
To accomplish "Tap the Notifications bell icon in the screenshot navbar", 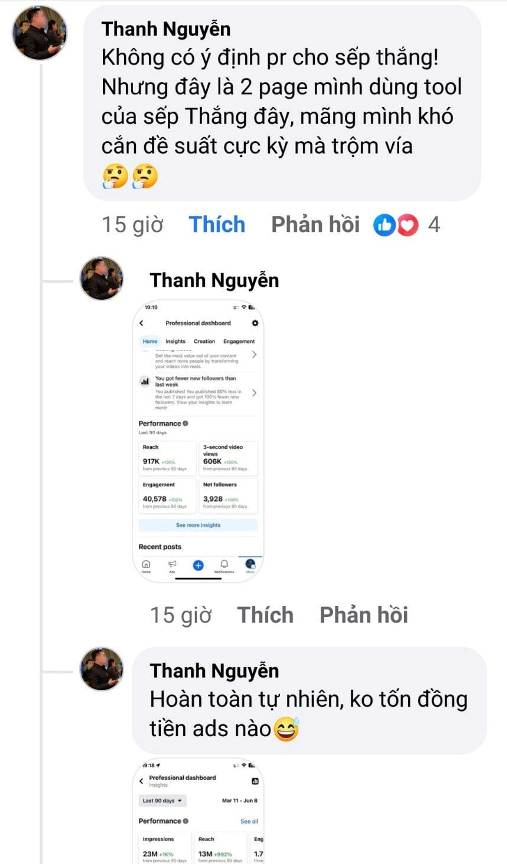I will coord(224,565).
